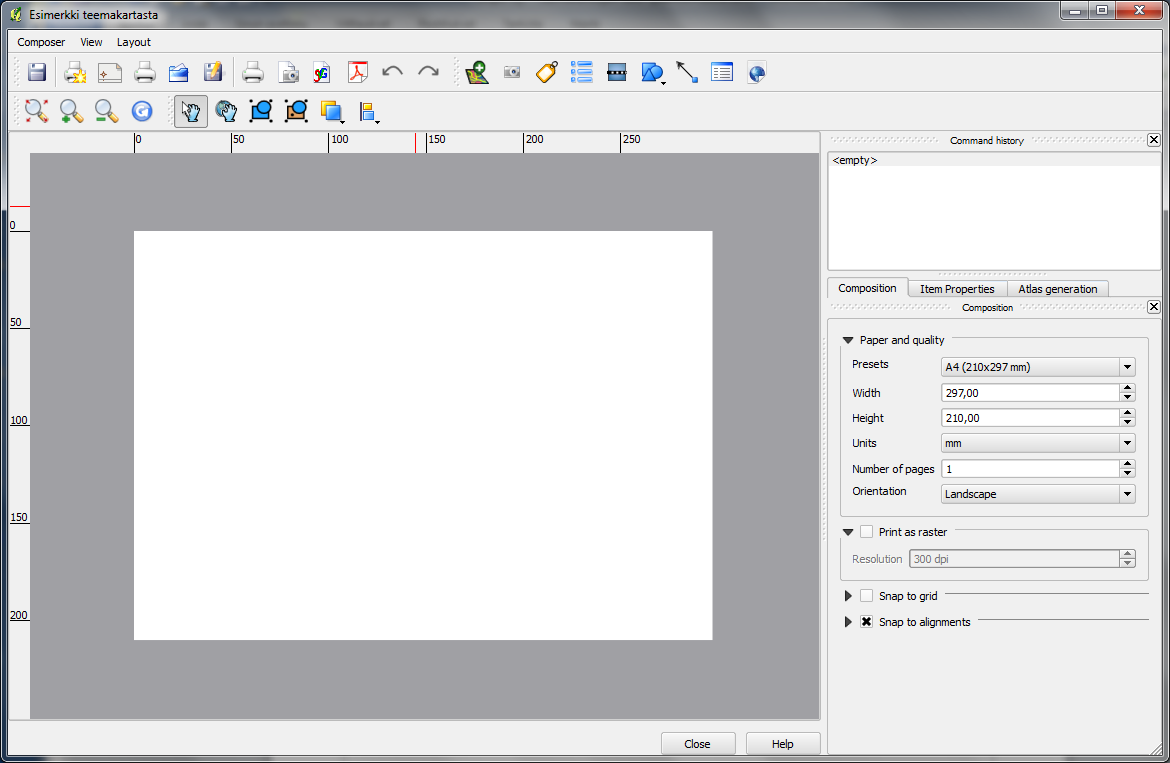Viewport: 1170px width, 763px height.
Task: Print the composition
Action: coord(253,72)
